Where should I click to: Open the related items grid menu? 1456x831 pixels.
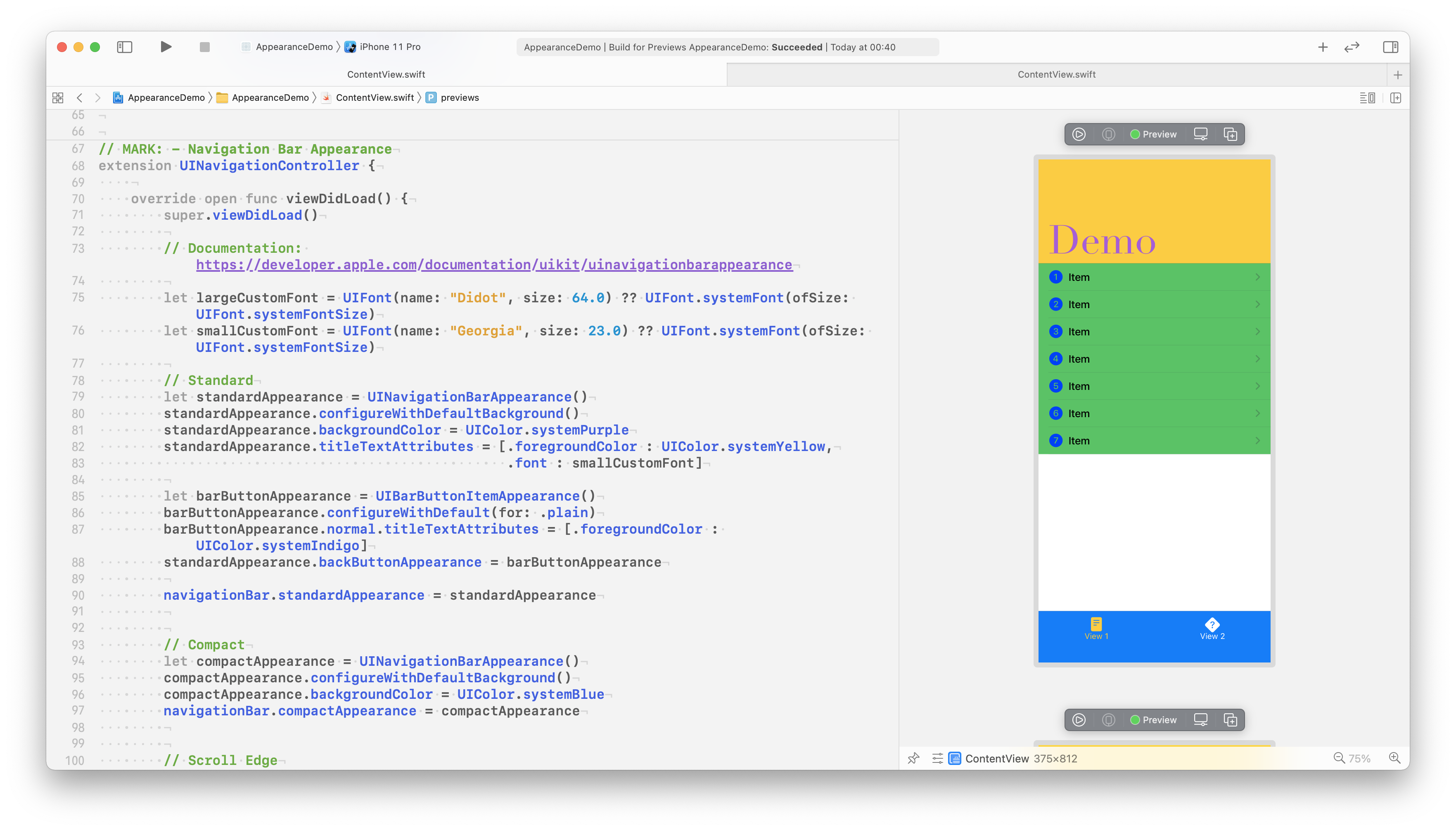coord(58,97)
